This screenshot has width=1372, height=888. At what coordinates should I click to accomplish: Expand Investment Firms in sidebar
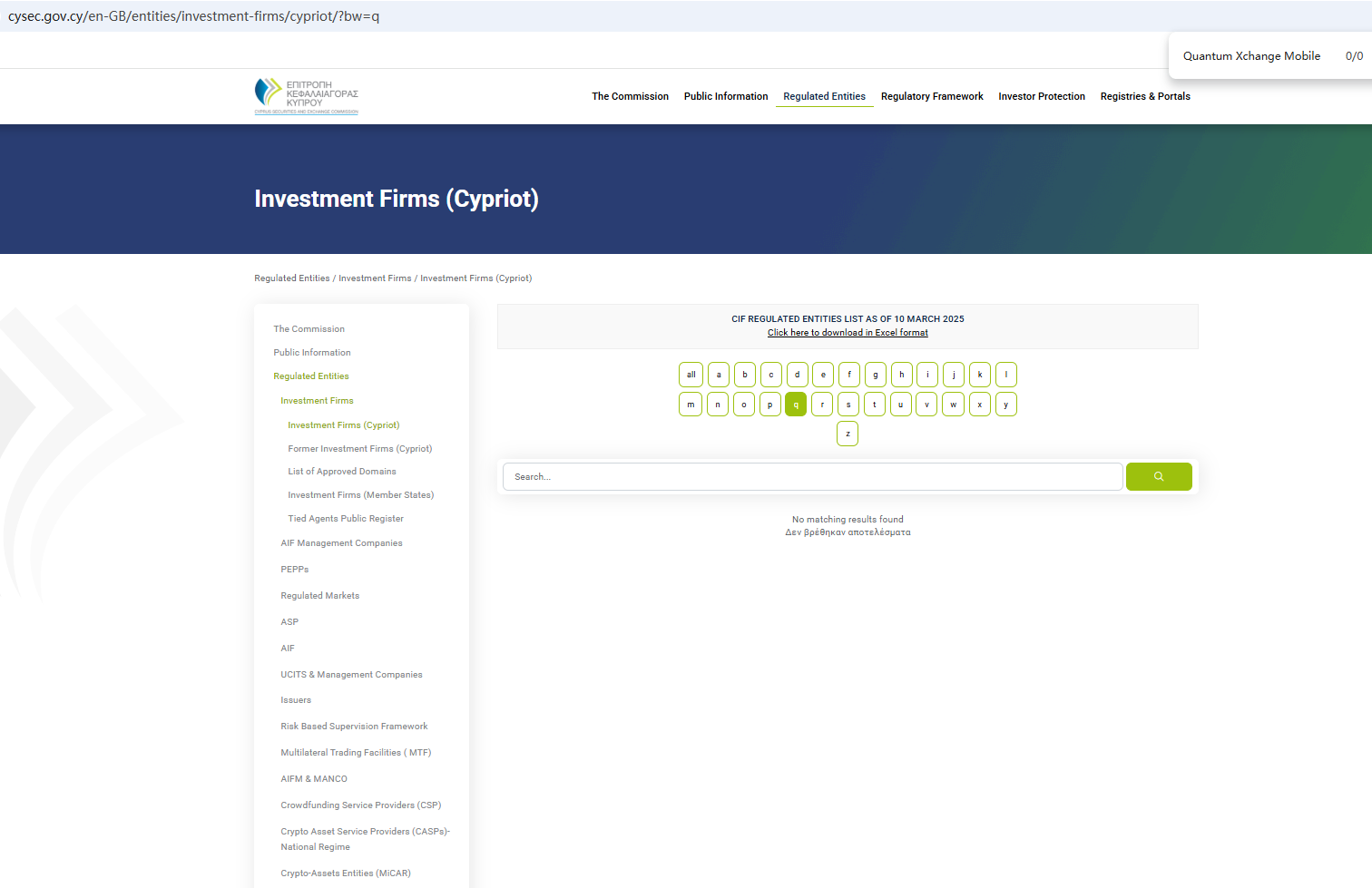(317, 401)
